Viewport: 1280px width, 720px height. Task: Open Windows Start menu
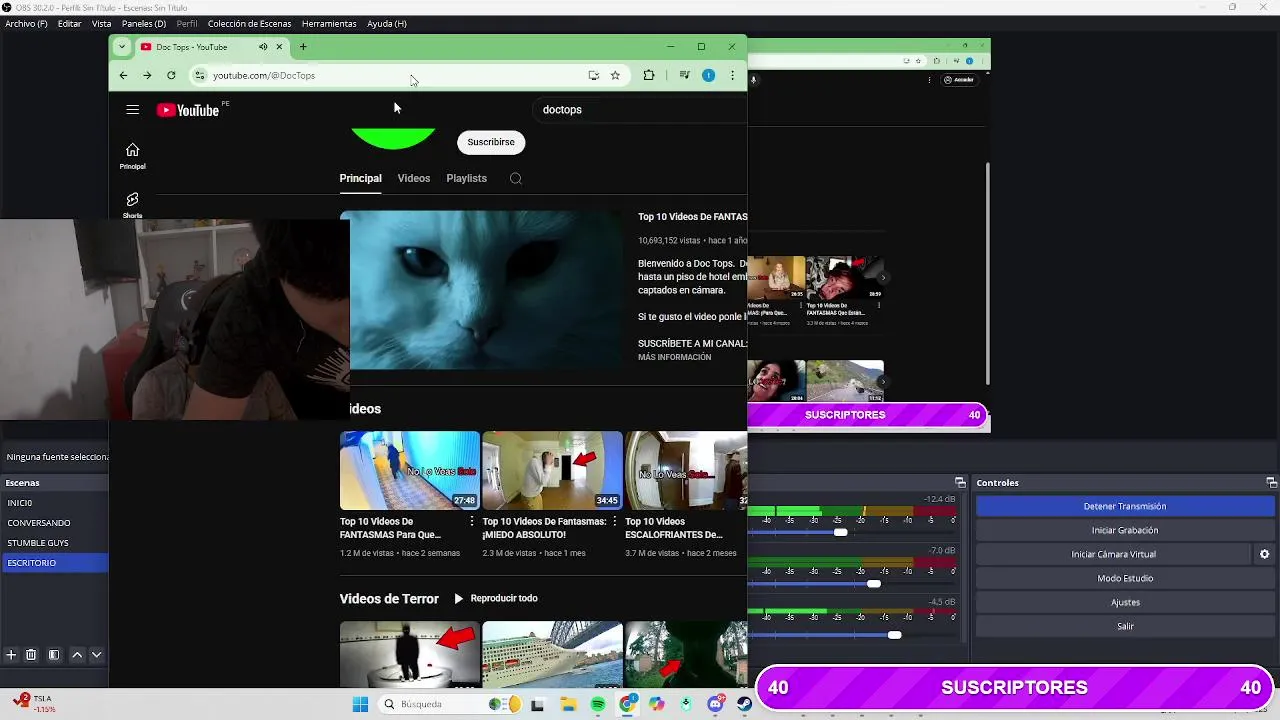[x=360, y=704]
